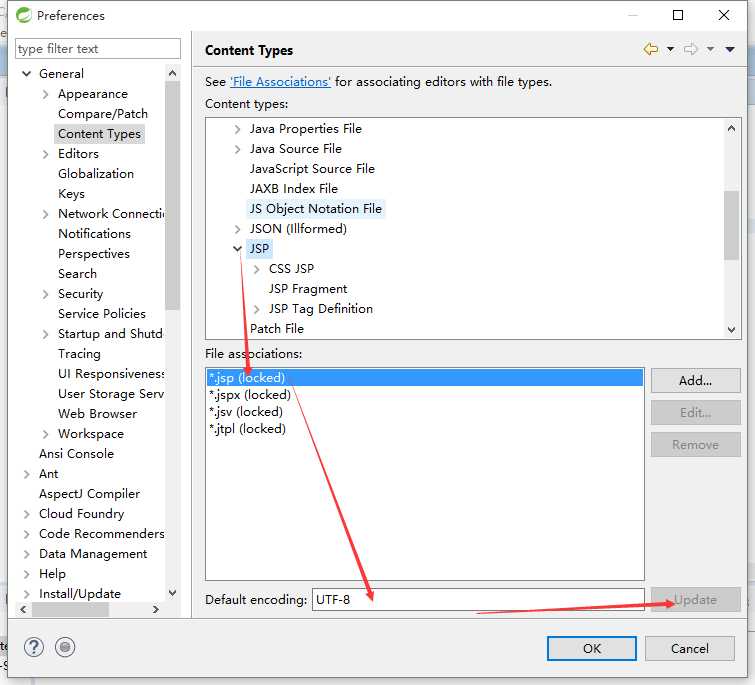Expand Startup and Shutdown node
The height and width of the screenshot is (685, 755).
coord(46,334)
